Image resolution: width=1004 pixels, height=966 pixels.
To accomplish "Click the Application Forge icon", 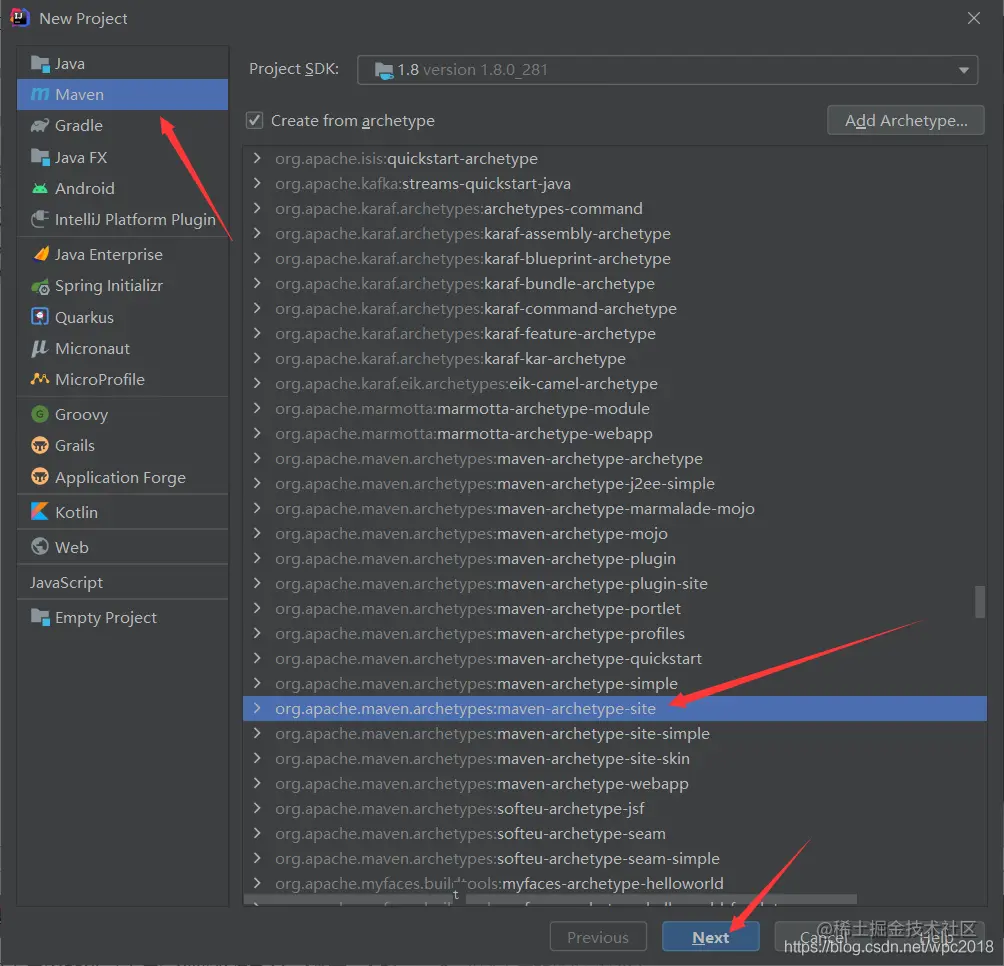I will (40, 477).
